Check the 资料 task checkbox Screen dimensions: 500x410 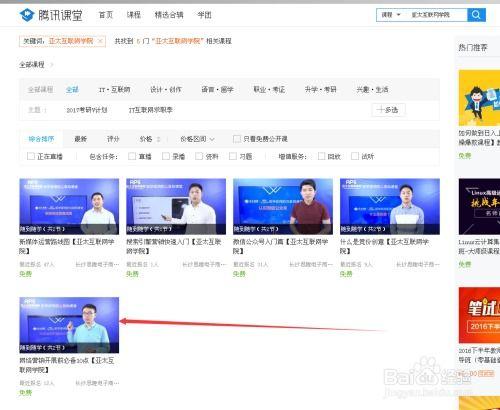point(199,156)
